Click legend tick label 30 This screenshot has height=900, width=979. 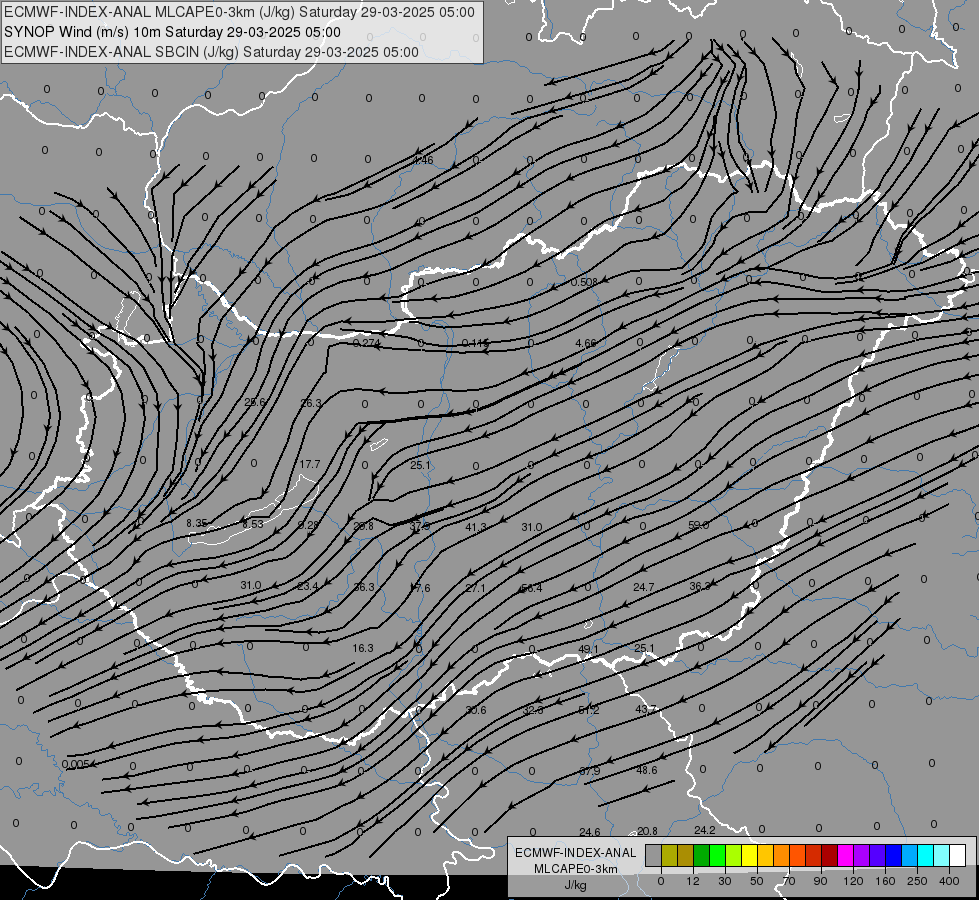tap(725, 881)
